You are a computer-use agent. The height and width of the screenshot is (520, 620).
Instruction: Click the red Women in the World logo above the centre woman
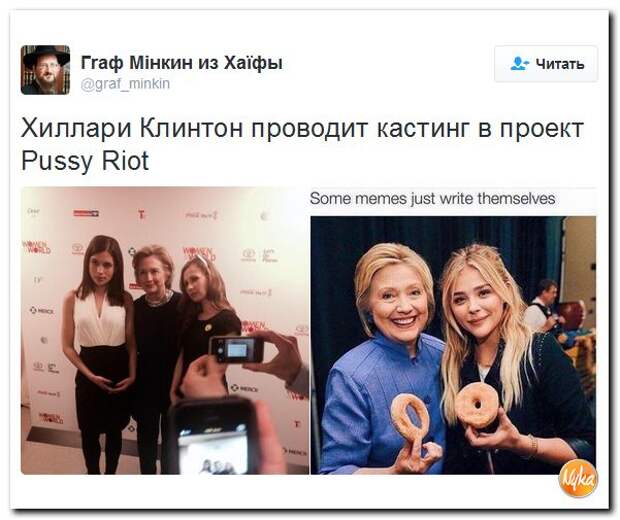point(199,254)
